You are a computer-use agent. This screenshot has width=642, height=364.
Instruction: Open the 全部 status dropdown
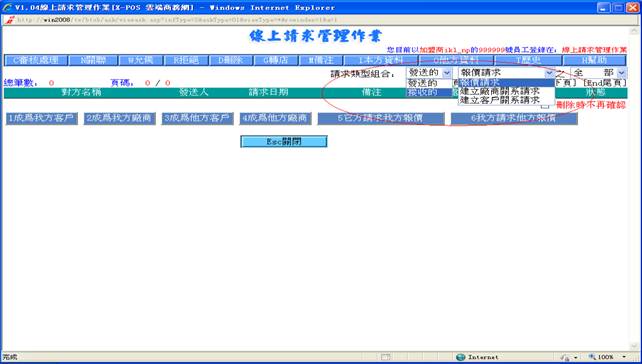point(598,73)
